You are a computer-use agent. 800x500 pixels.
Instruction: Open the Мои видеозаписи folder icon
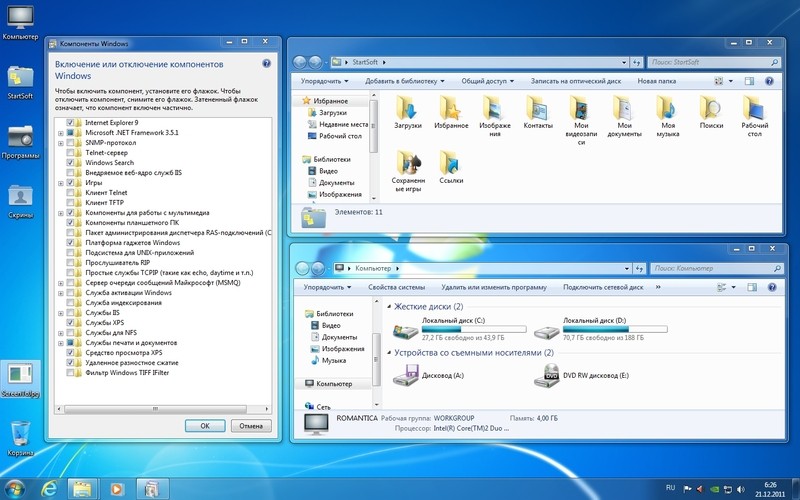581,108
